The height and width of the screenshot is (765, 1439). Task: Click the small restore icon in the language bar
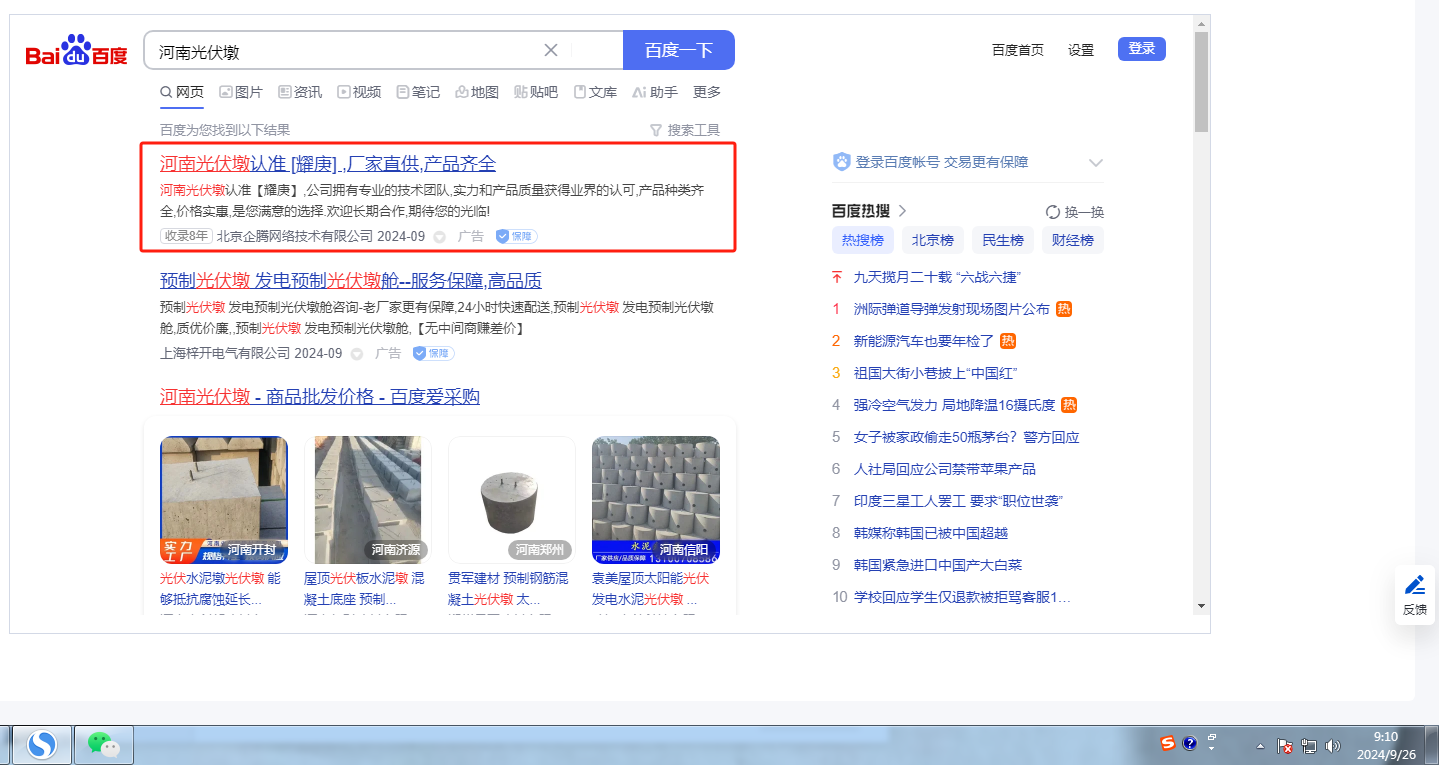point(1212,737)
